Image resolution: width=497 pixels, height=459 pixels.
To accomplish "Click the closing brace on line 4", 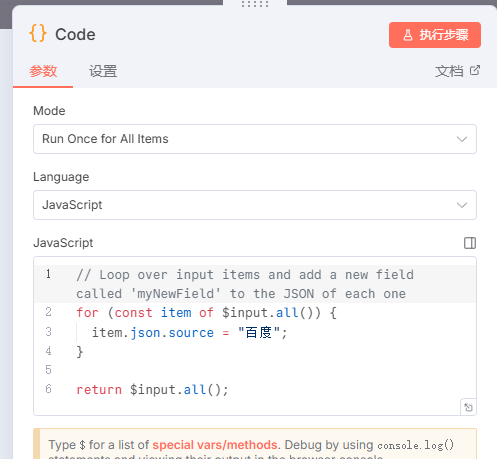I will [x=80, y=351].
